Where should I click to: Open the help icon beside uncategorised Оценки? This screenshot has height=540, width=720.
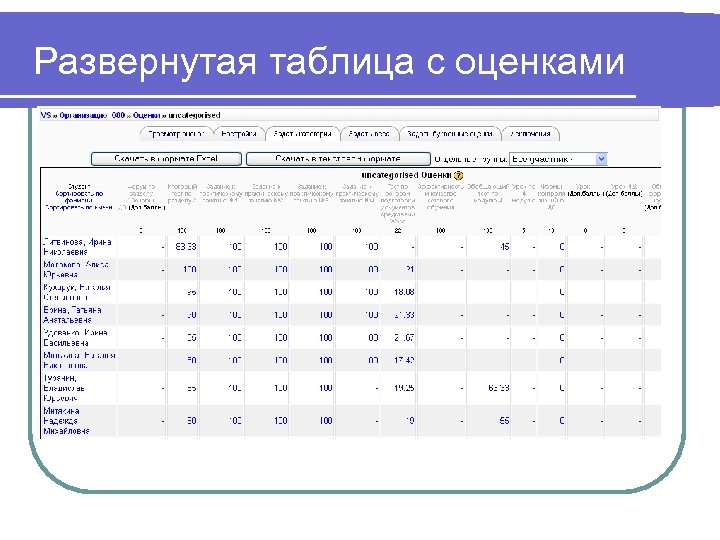(x=458, y=175)
